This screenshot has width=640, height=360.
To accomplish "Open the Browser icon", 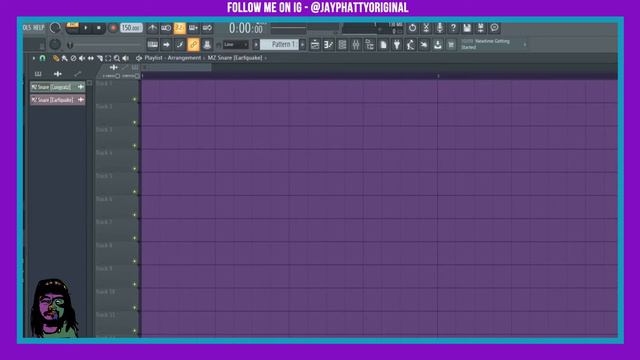I will pos(369,44).
